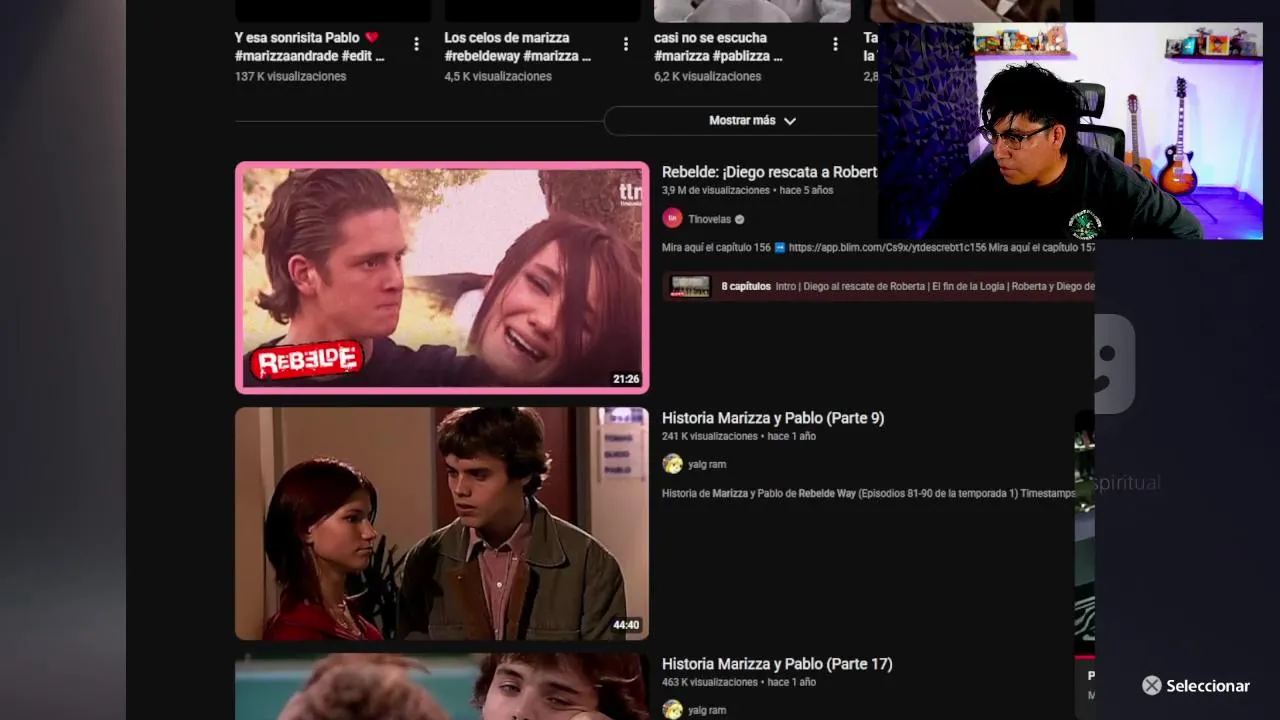The height and width of the screenshot is (720, 1280).
Task: Play Historia Marizza y Pablo Parte 17 thumbnail
Action: click(442, 687)
